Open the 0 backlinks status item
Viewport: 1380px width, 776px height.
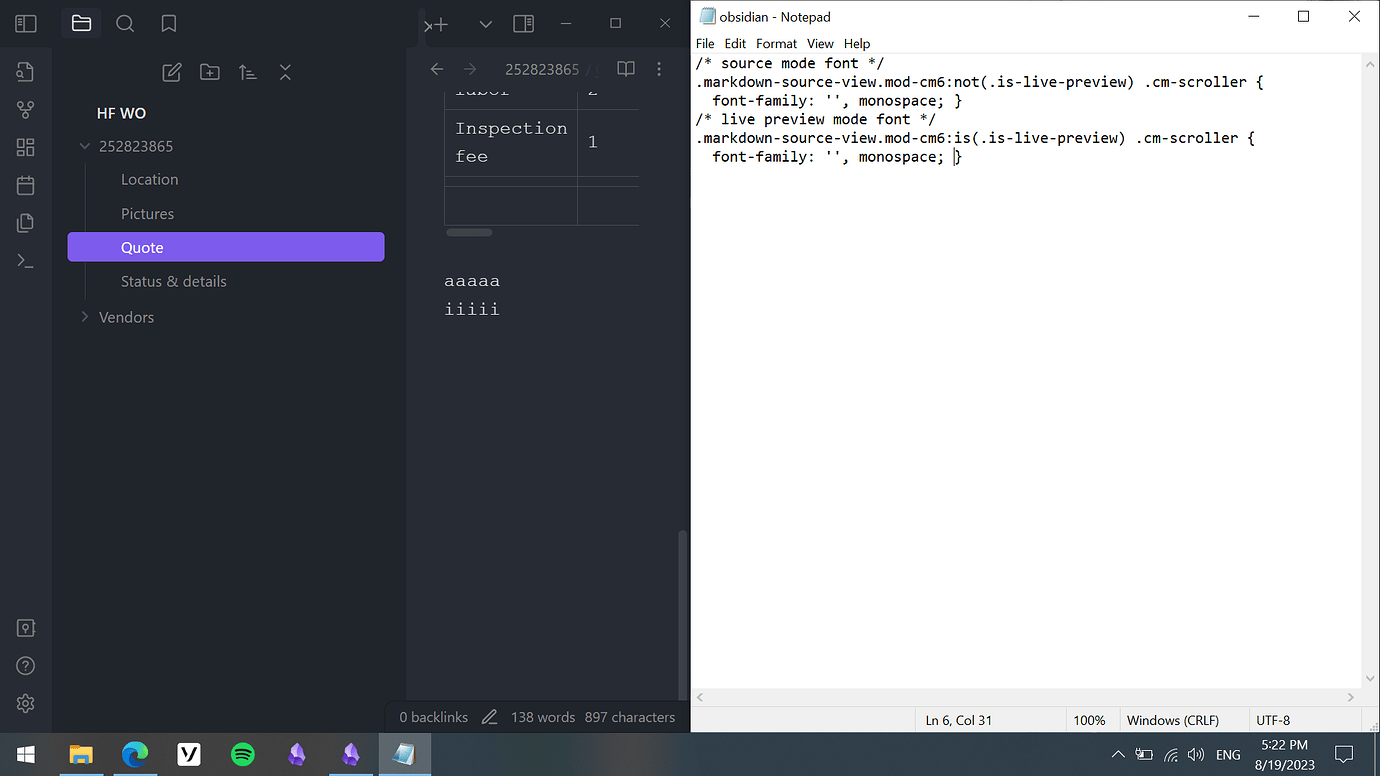[433, 717]
